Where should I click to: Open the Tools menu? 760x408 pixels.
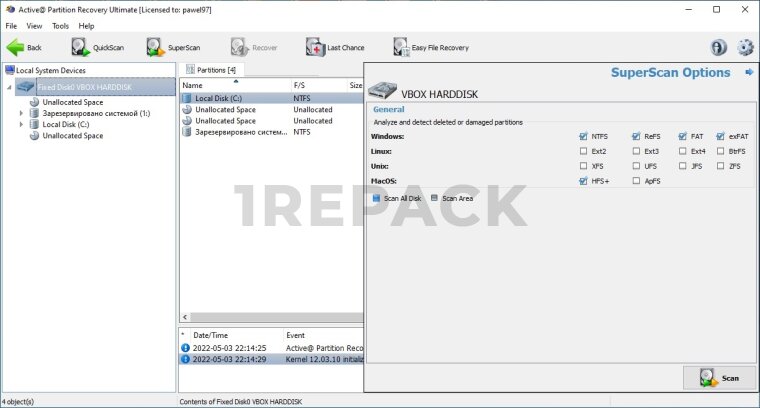[x=60, y=25]
